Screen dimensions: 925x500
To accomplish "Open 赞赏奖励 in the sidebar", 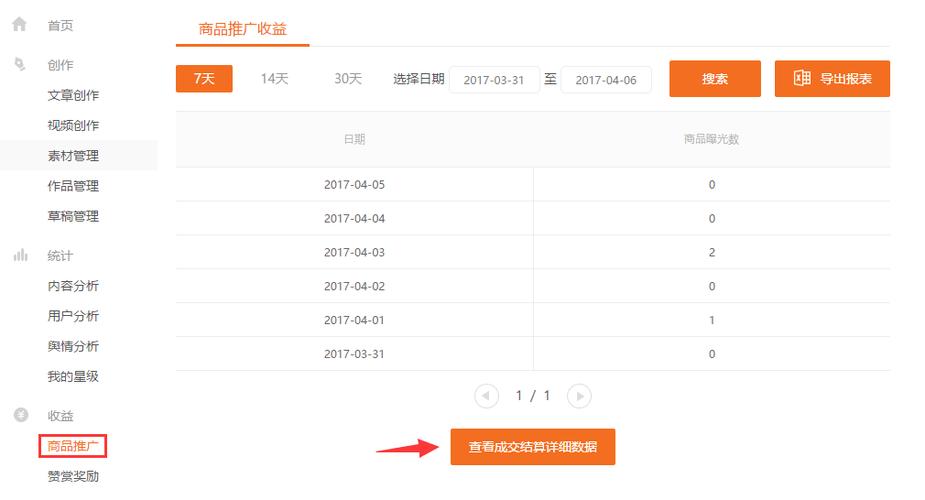I will click(x=73, y=476).
